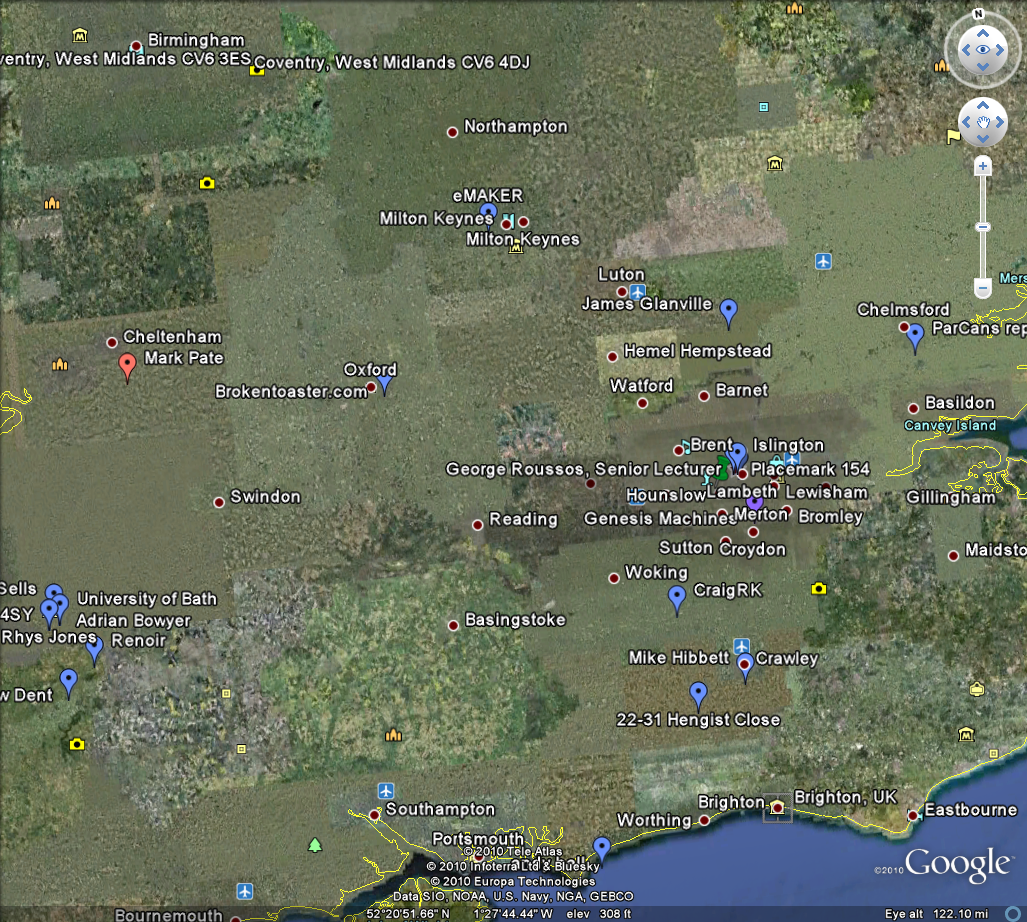Click the Adrian Bowyer placemark label
This screenshot has height=922, width=1027.
click(x=133, y=620)
